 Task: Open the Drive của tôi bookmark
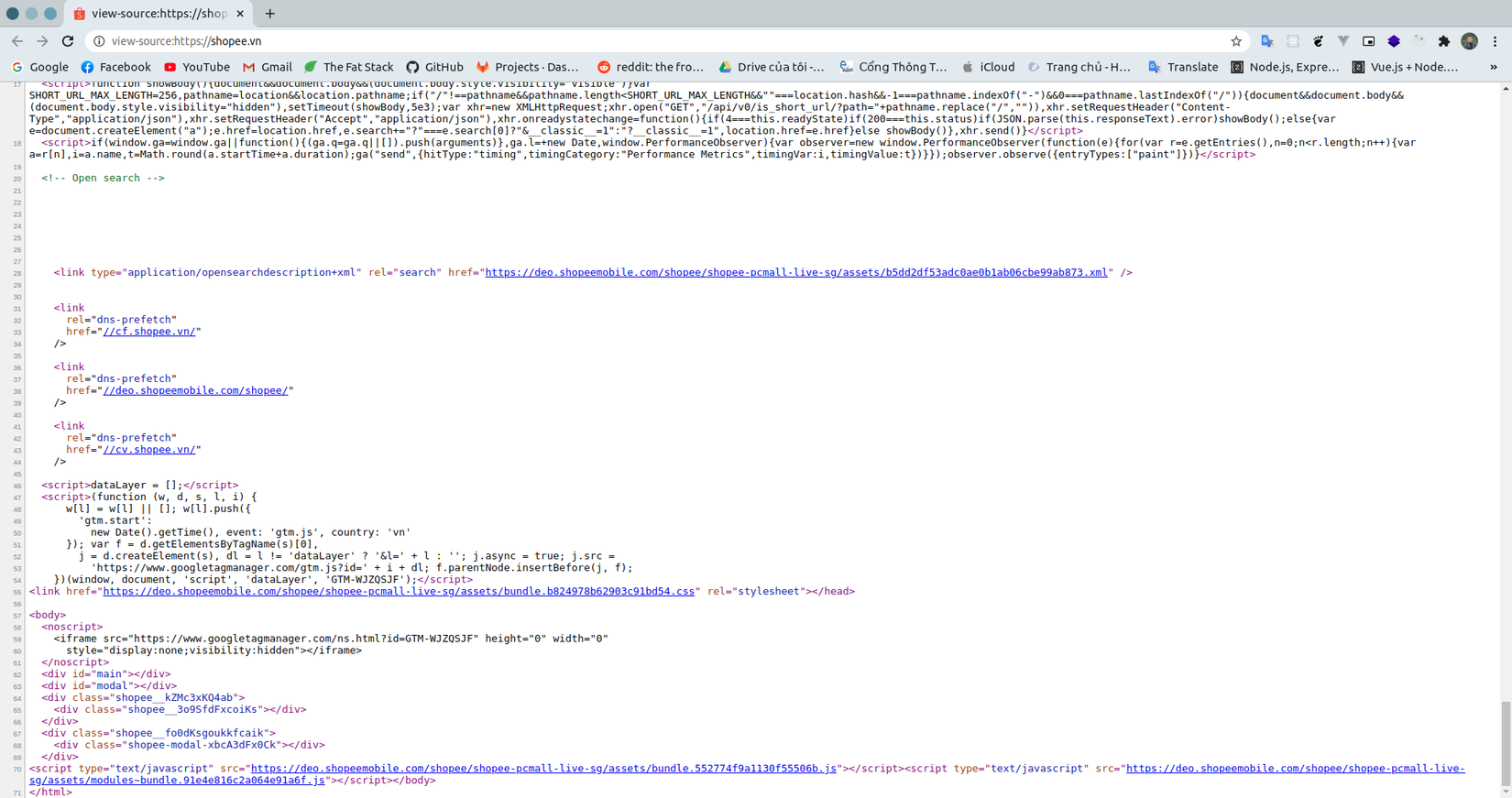tap(771, 67)
